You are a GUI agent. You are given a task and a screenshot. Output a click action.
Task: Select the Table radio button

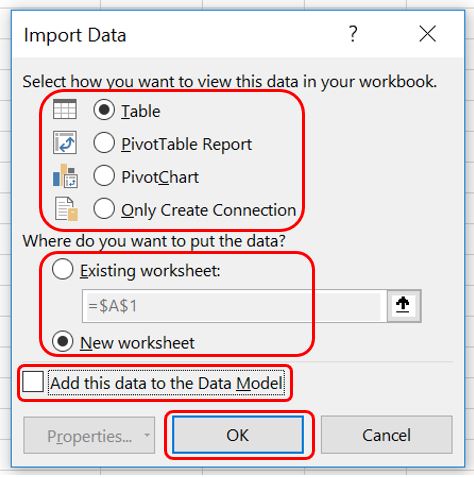(104, 110)
